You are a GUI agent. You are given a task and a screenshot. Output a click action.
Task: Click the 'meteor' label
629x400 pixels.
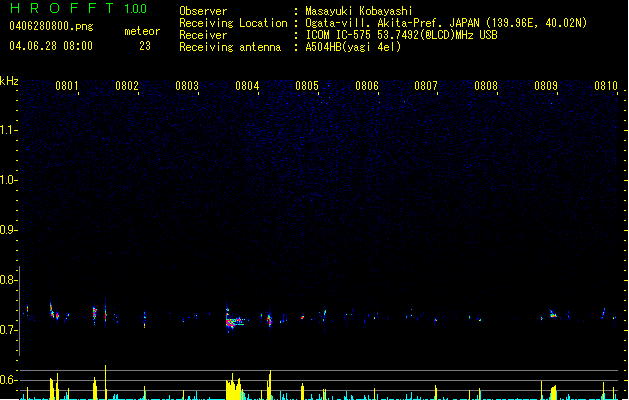tap(142, 31)
